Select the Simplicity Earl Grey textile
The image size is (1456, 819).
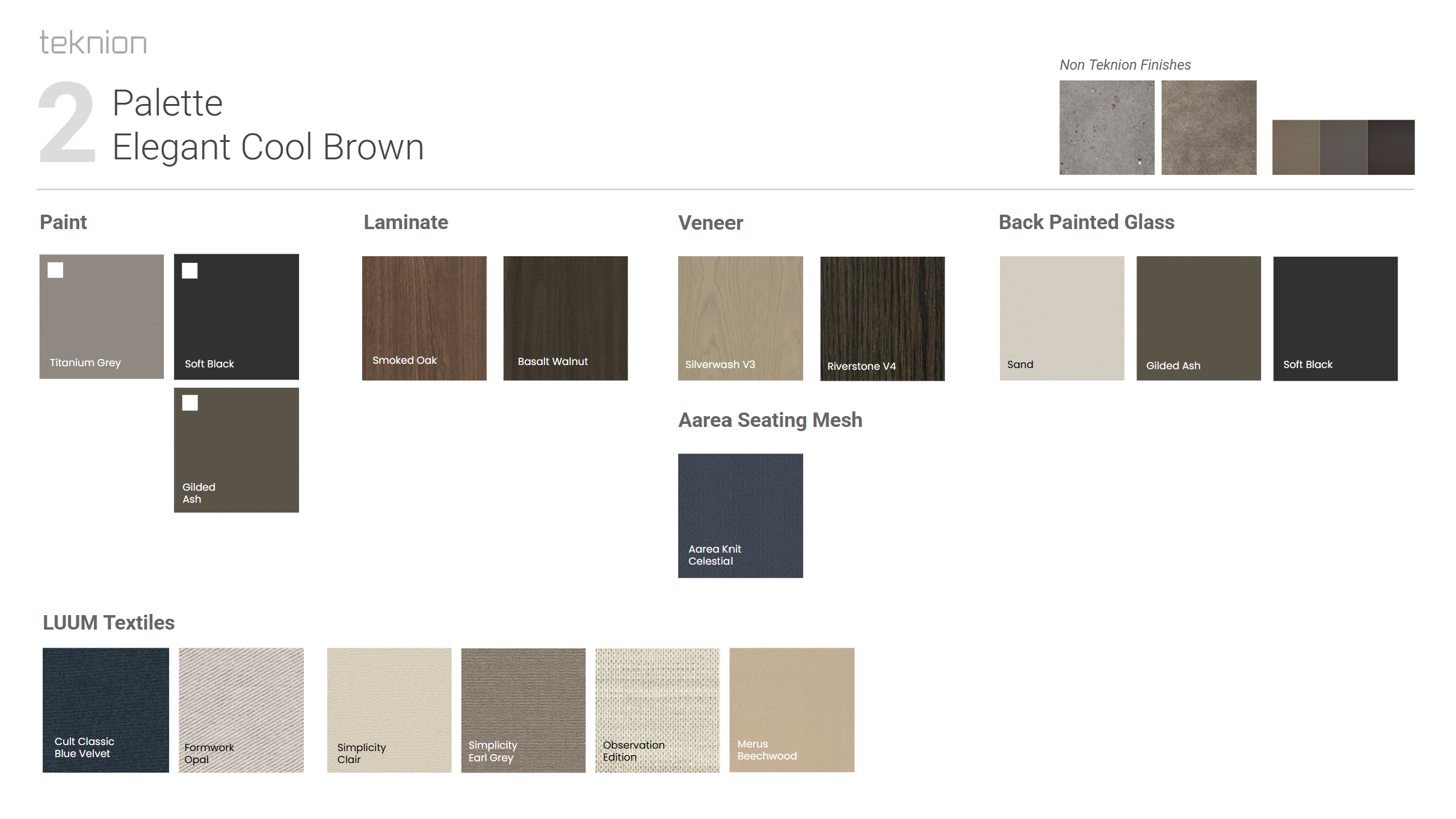click(523, 710)
